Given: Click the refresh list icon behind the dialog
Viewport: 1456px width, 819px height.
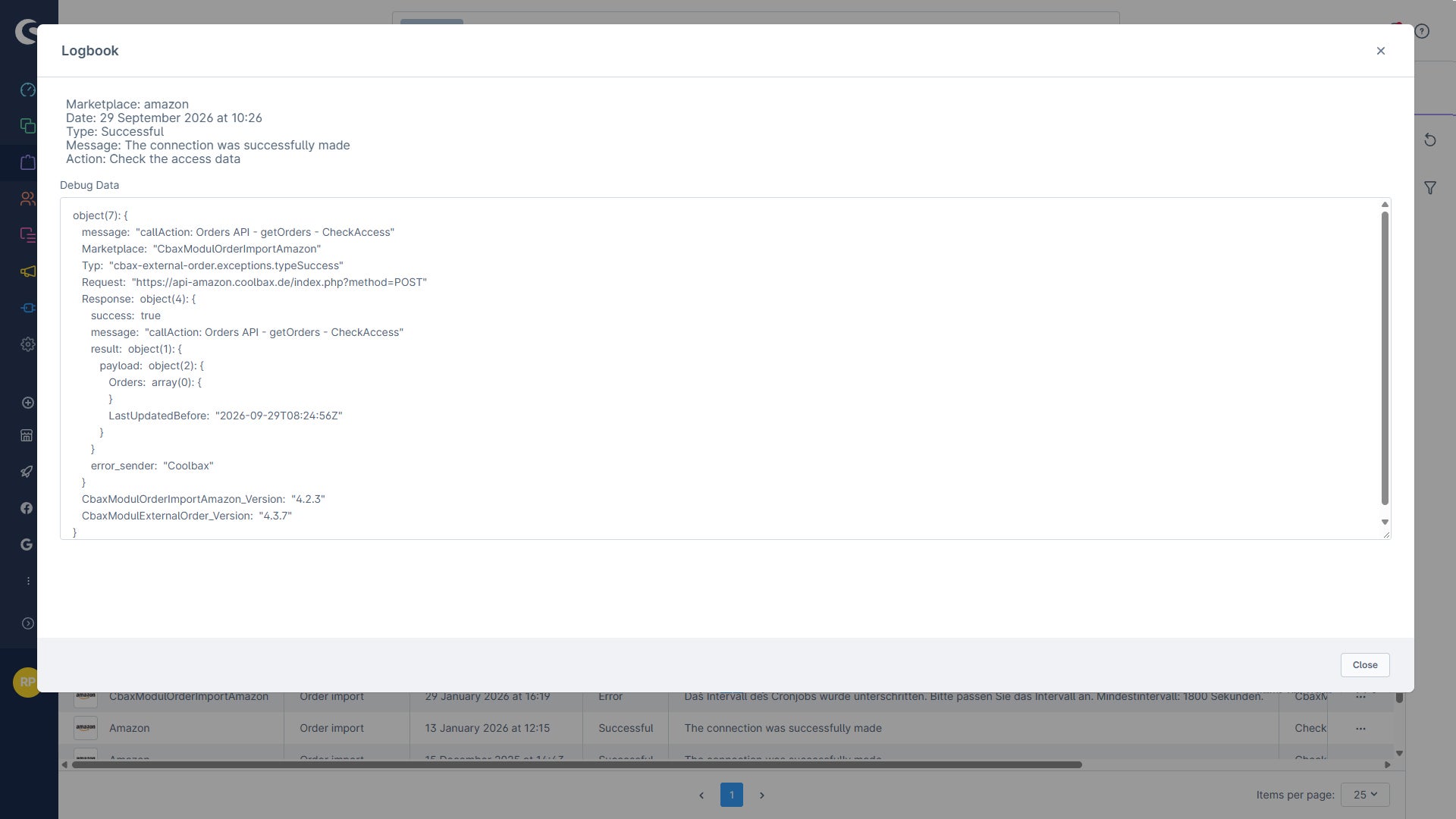Looking at the screenshot, I should point(1429,140).
